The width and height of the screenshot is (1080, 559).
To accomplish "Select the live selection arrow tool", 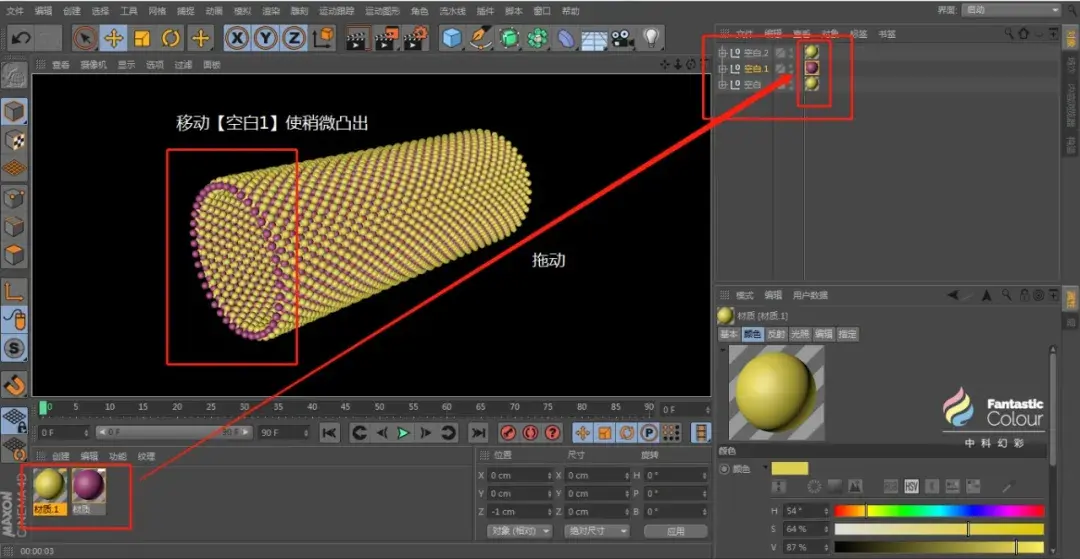I will [x=85, y=38].
